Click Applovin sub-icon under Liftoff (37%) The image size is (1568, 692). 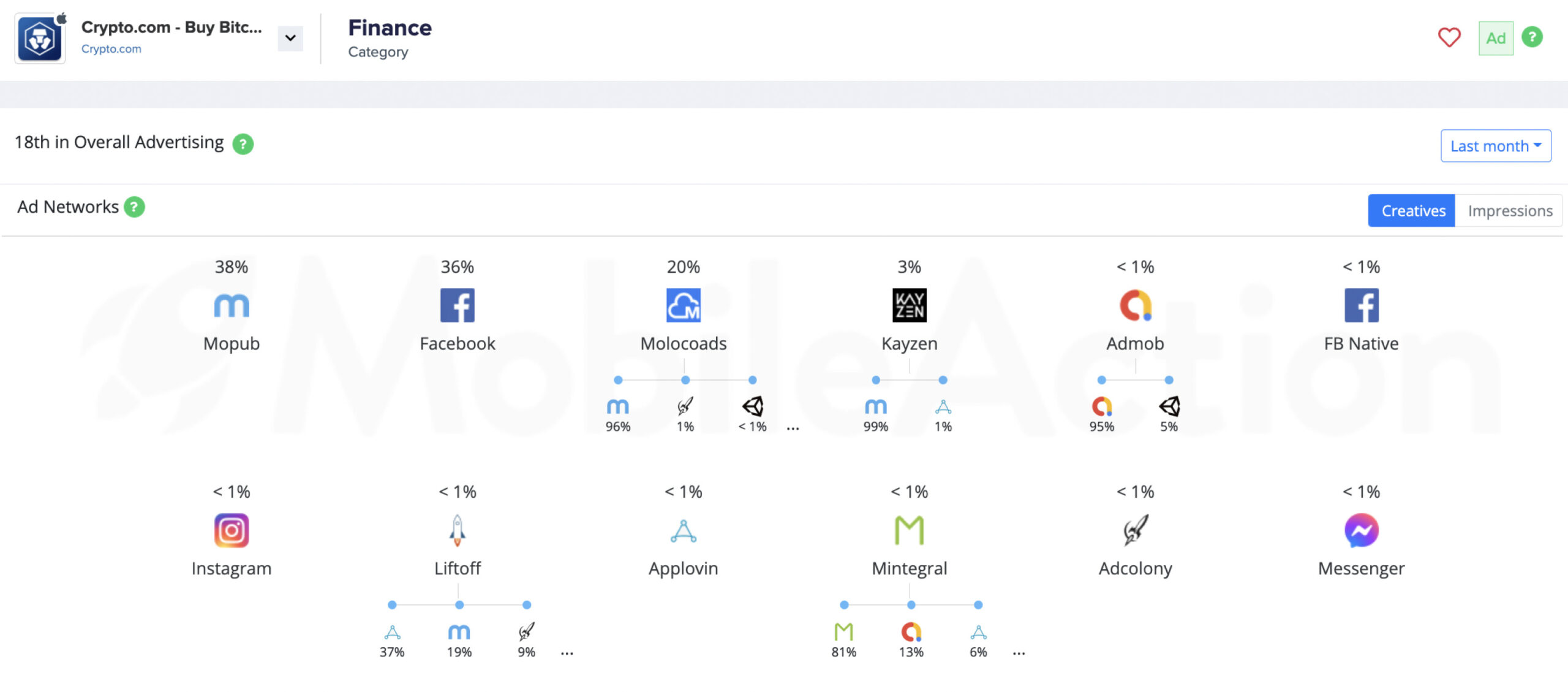tap(392, 632)
